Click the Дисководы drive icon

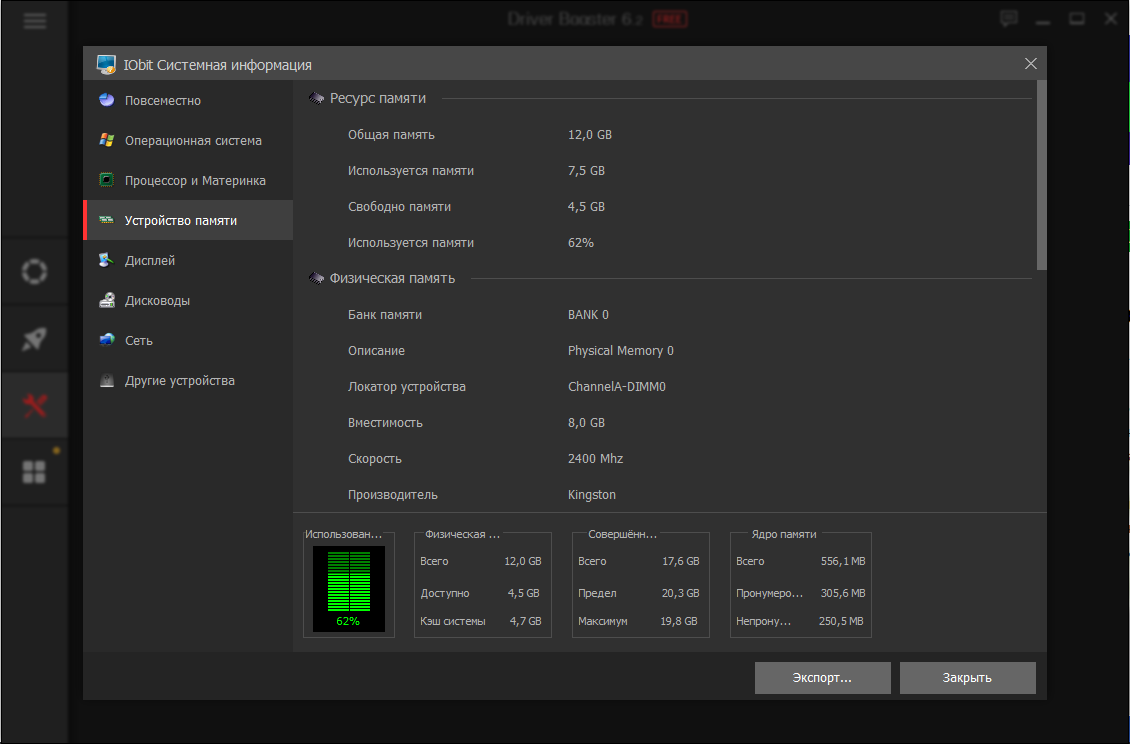pyautogui.click(x=106, y=300)
